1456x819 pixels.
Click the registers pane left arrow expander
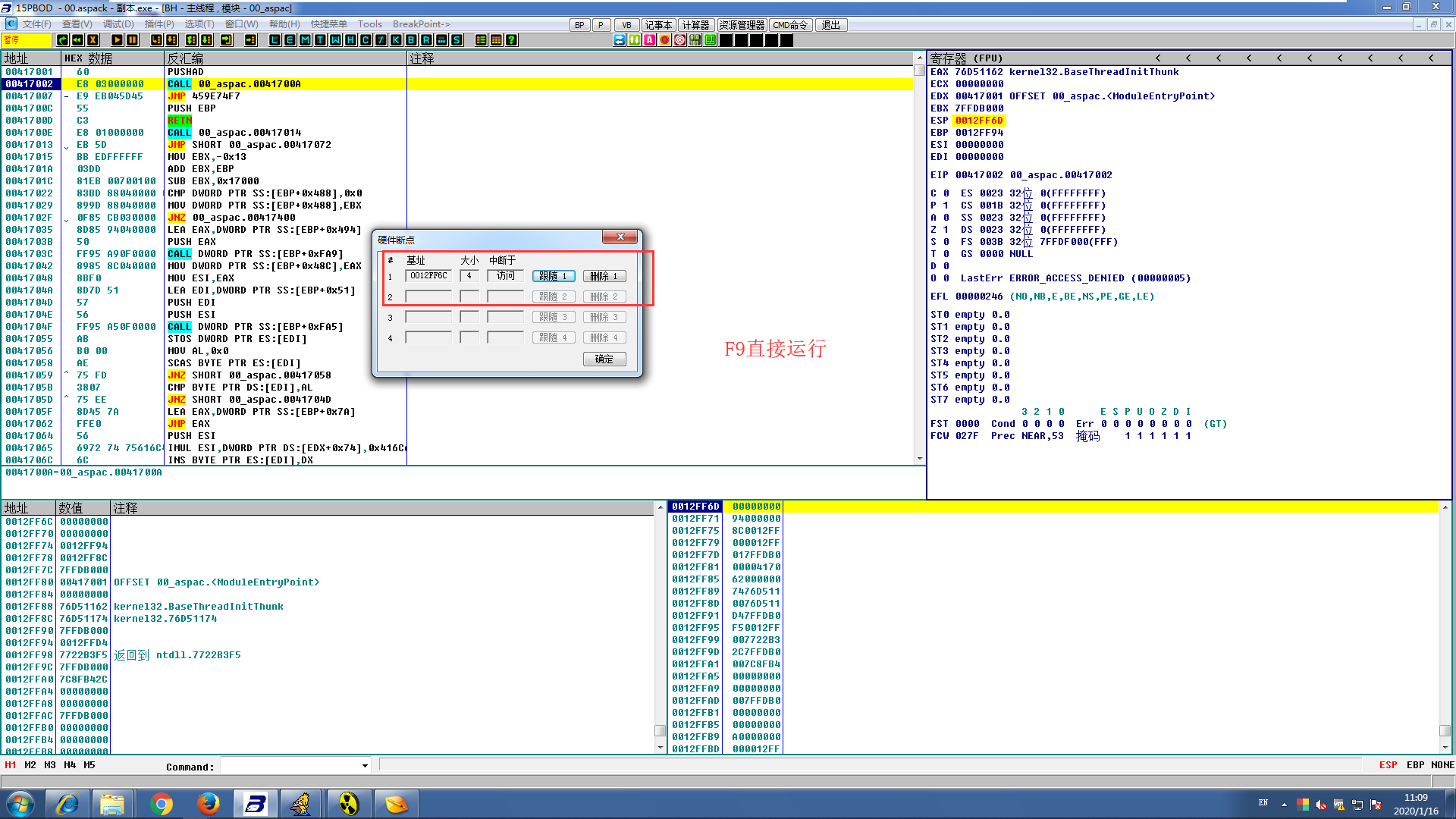point(1158,58)
